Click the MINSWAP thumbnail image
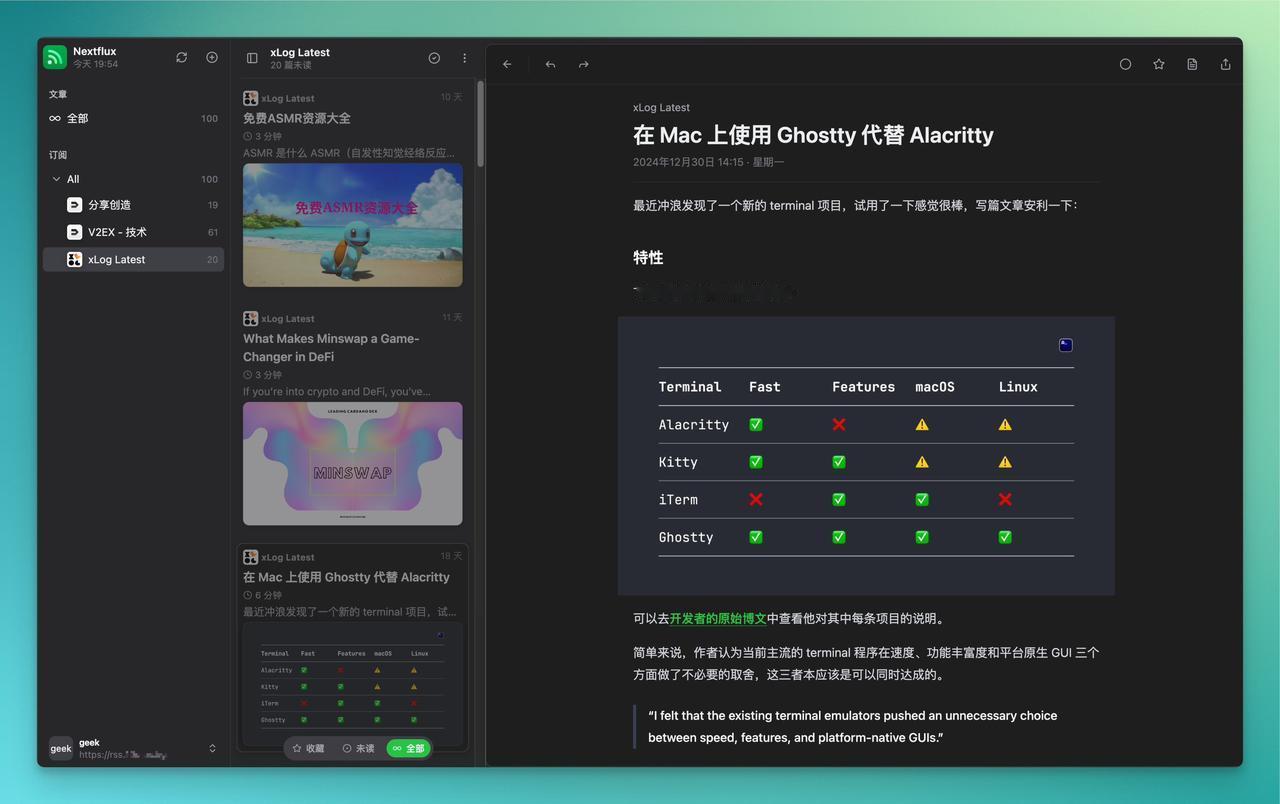Screen dimensions: 1280x804 (x=352, y=464)
